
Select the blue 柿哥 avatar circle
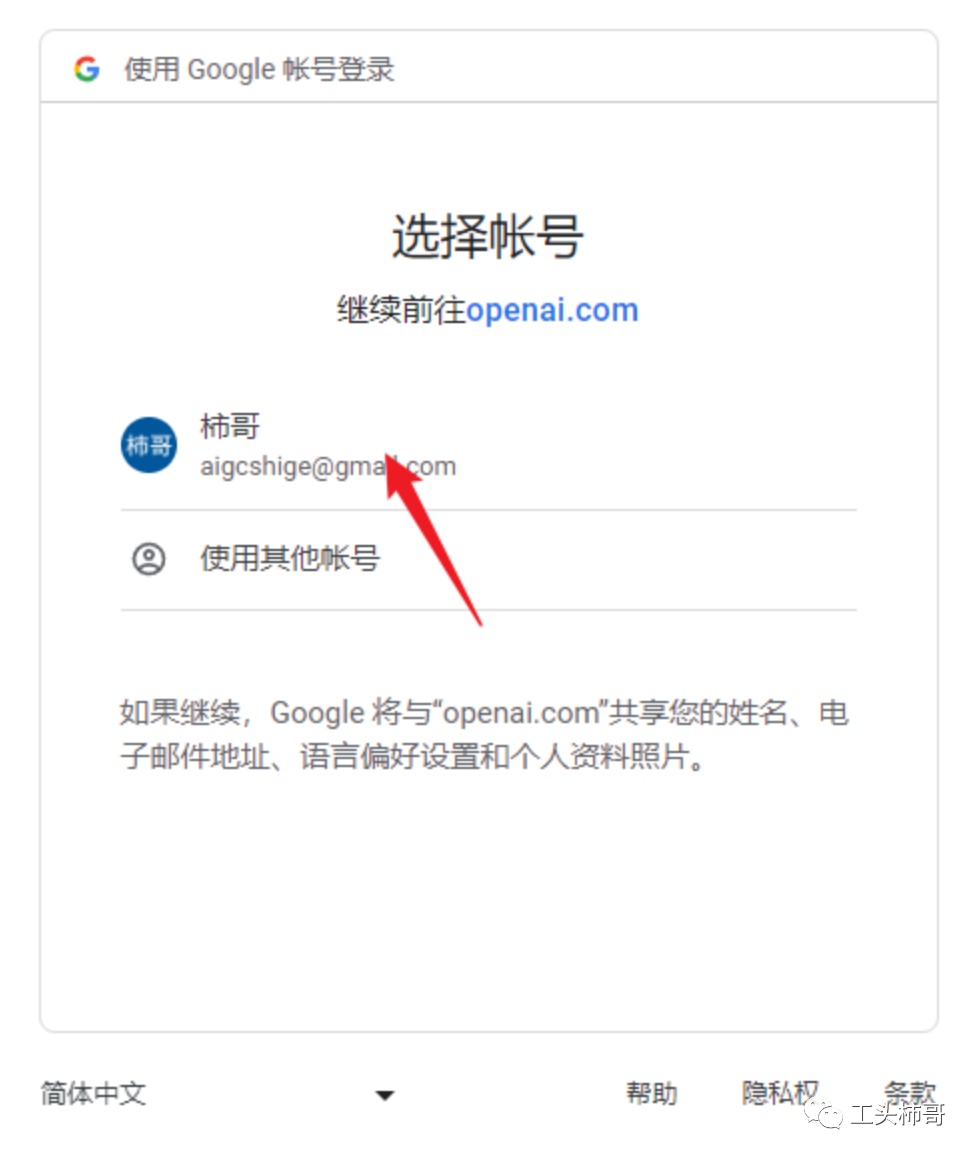pyautogui.click(x=149, y=445)
